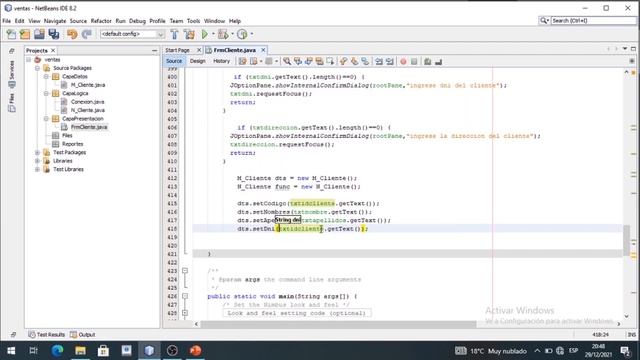Toggle code fold at line 423
Viewport: 640px width, 360px height.
pos(185,271)
